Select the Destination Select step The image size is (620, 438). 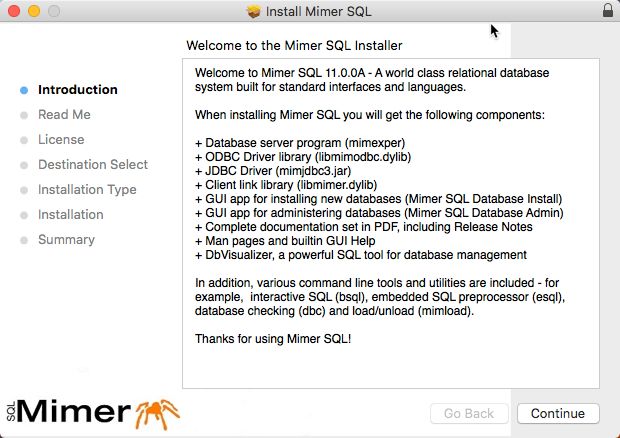point(93,164)
